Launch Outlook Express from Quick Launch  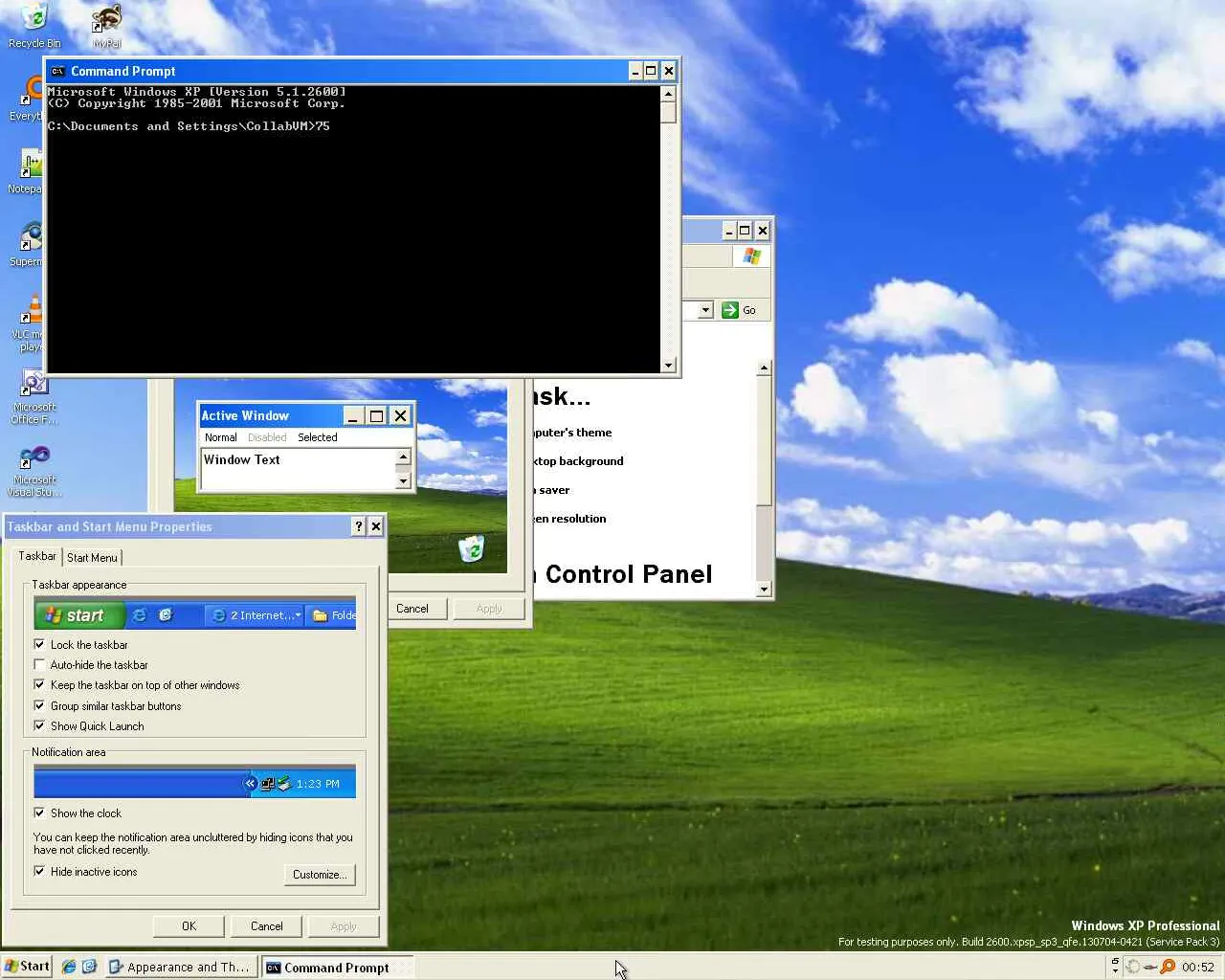[89, 967]
